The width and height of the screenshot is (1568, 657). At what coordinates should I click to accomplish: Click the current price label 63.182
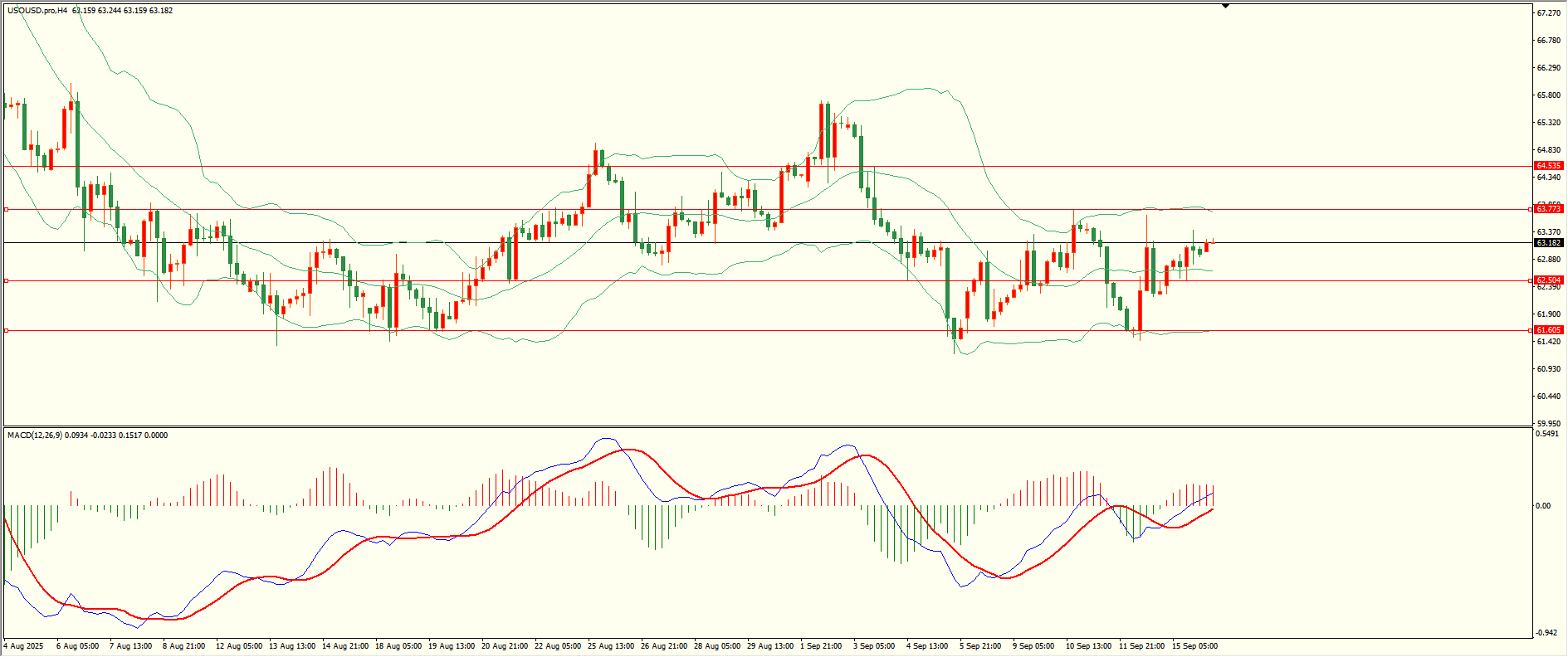(1548, 243)
